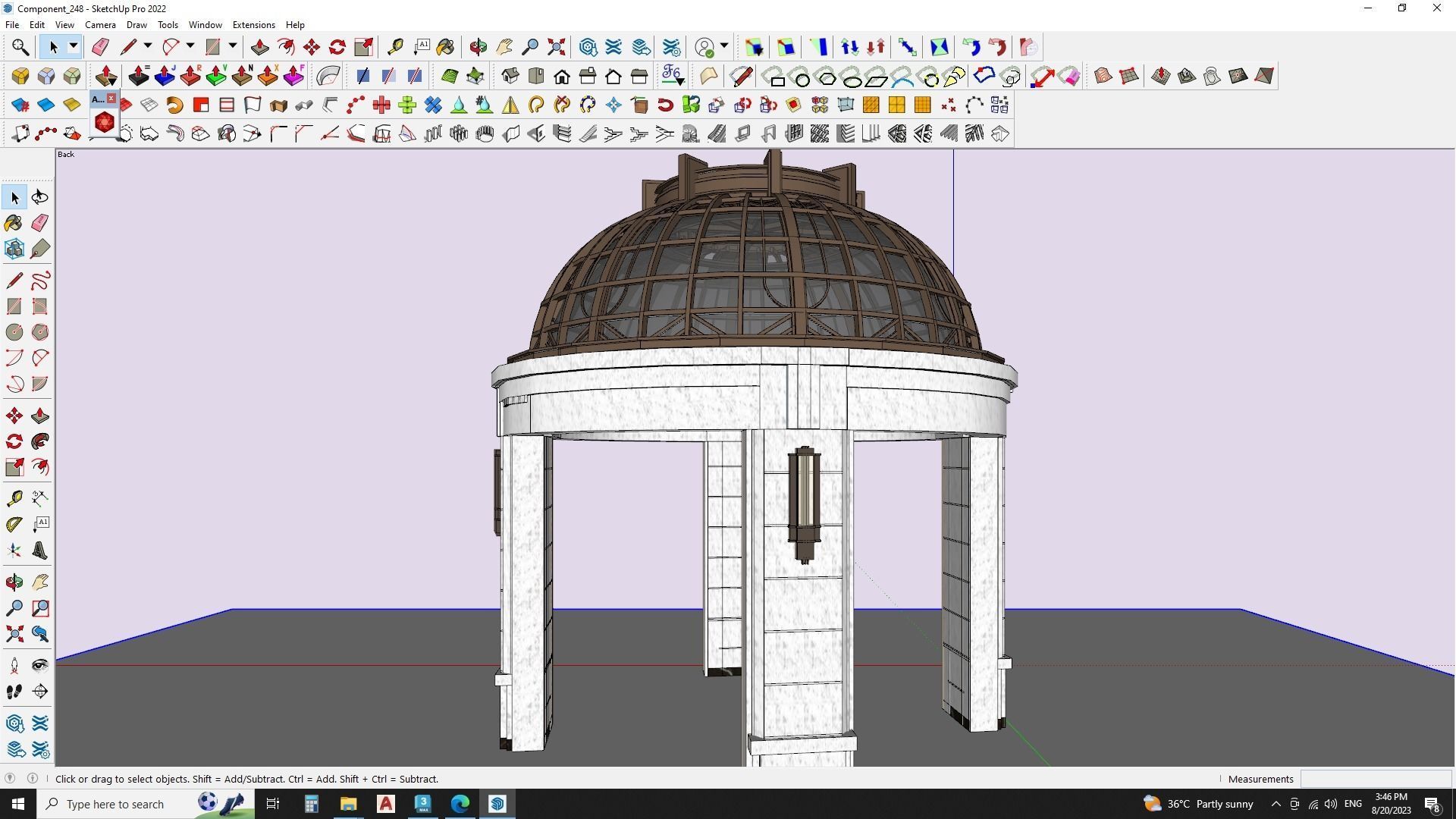The image size is (1456, 819).
Task: Close the small floating toolbar with red X
Action: pyautogui.click(x=111, y=99)
